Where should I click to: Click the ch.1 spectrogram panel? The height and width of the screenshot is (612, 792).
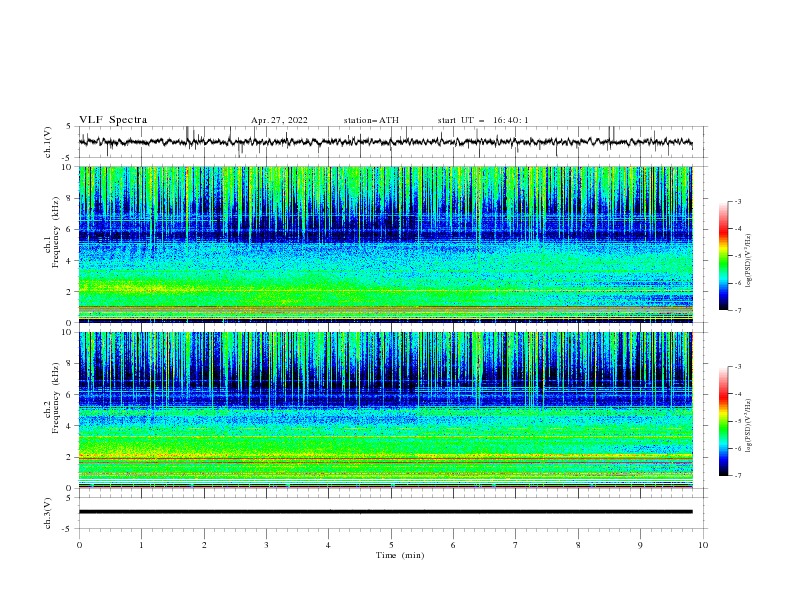pyautogui.click(x=385, y=244)
